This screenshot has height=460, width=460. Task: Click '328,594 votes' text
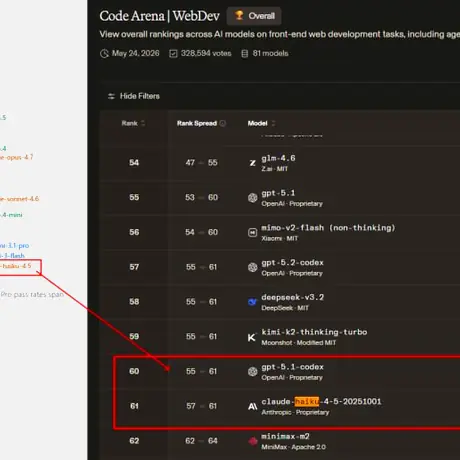coord(206,53)
